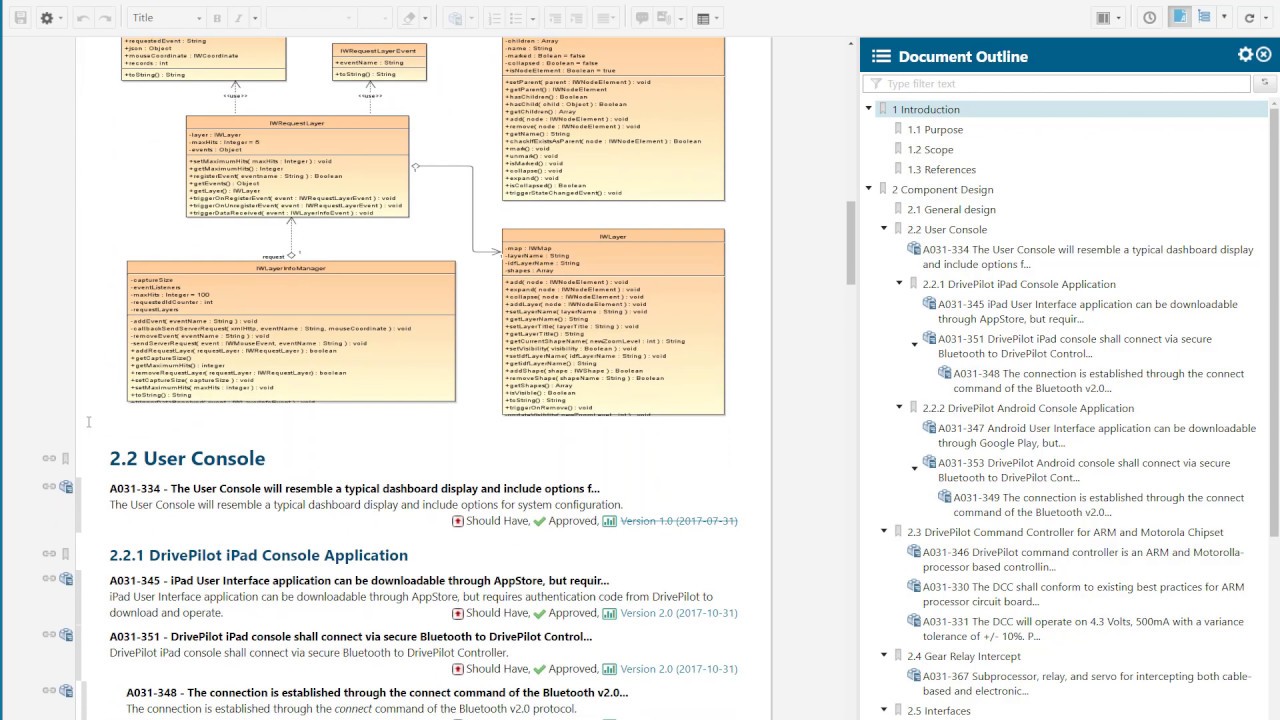Image resolution: width=1280 pixels, height=720 pixels.
Task: Click the add comment speech bubble icon
Action: tap(642, 18)
